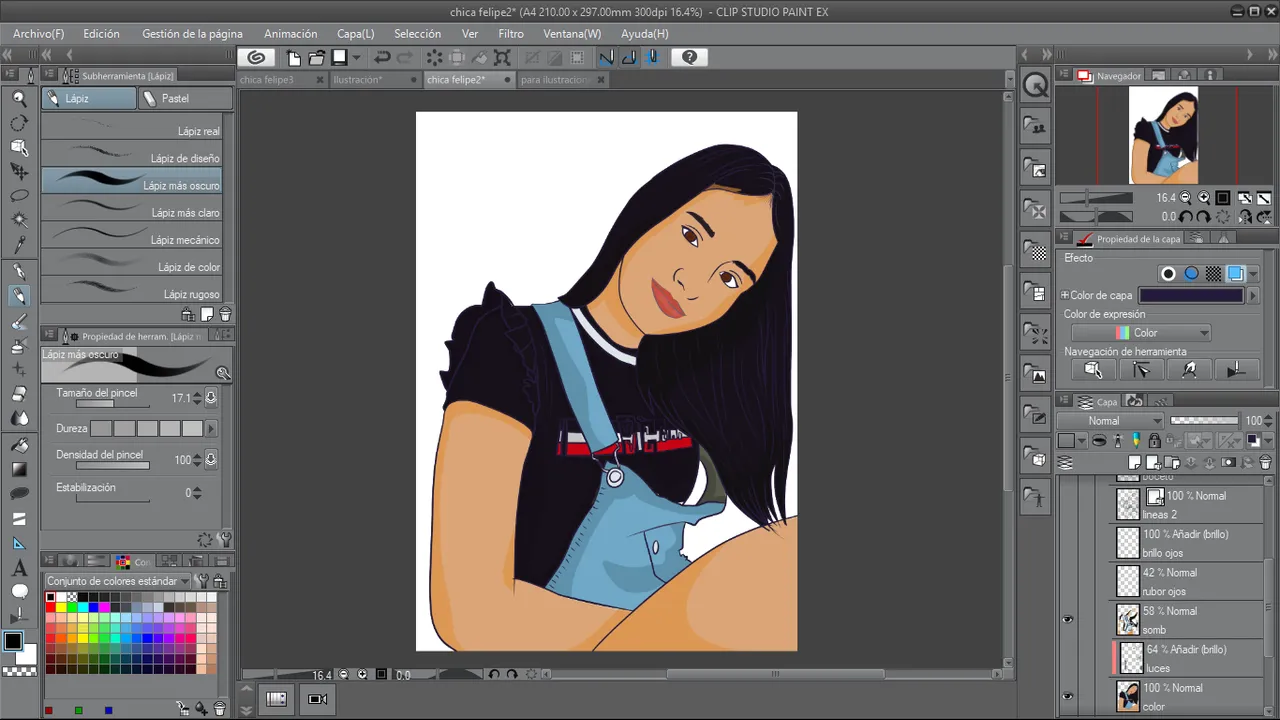Click the Color de capa dark swatch
The width and height of the screenshot is (1280, 720).
(x=1192, y=295)
